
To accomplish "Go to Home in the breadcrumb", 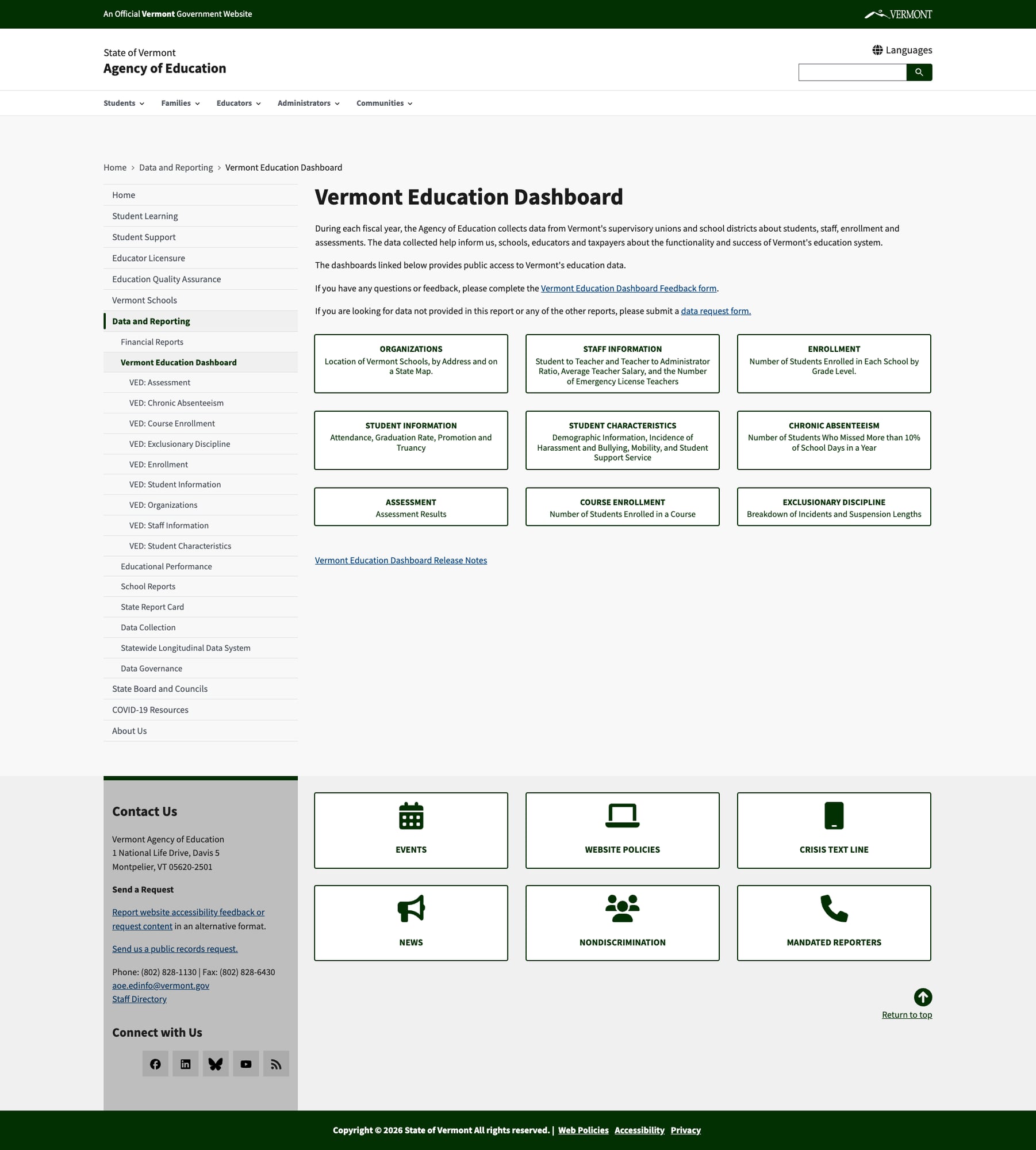I will pos(115,167).
